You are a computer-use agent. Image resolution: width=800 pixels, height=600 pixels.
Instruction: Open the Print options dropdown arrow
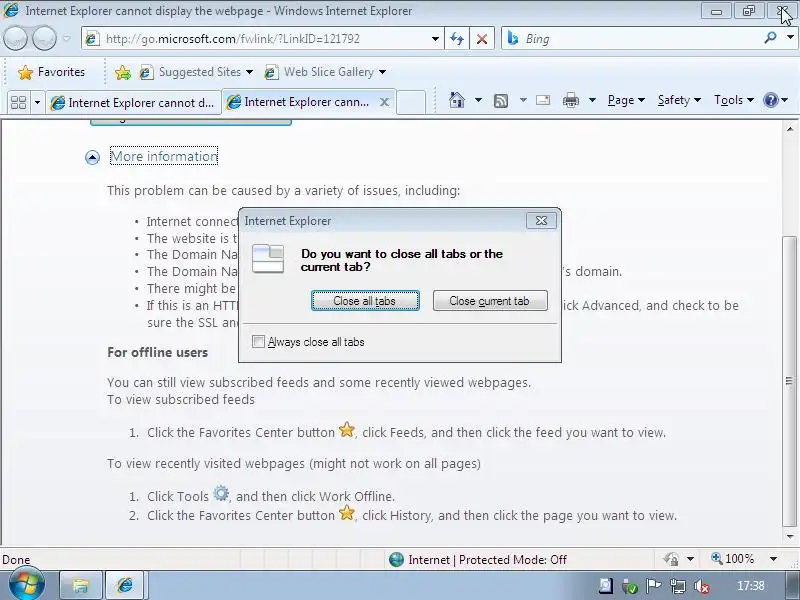pyautogui.click(x=592, y=100)
